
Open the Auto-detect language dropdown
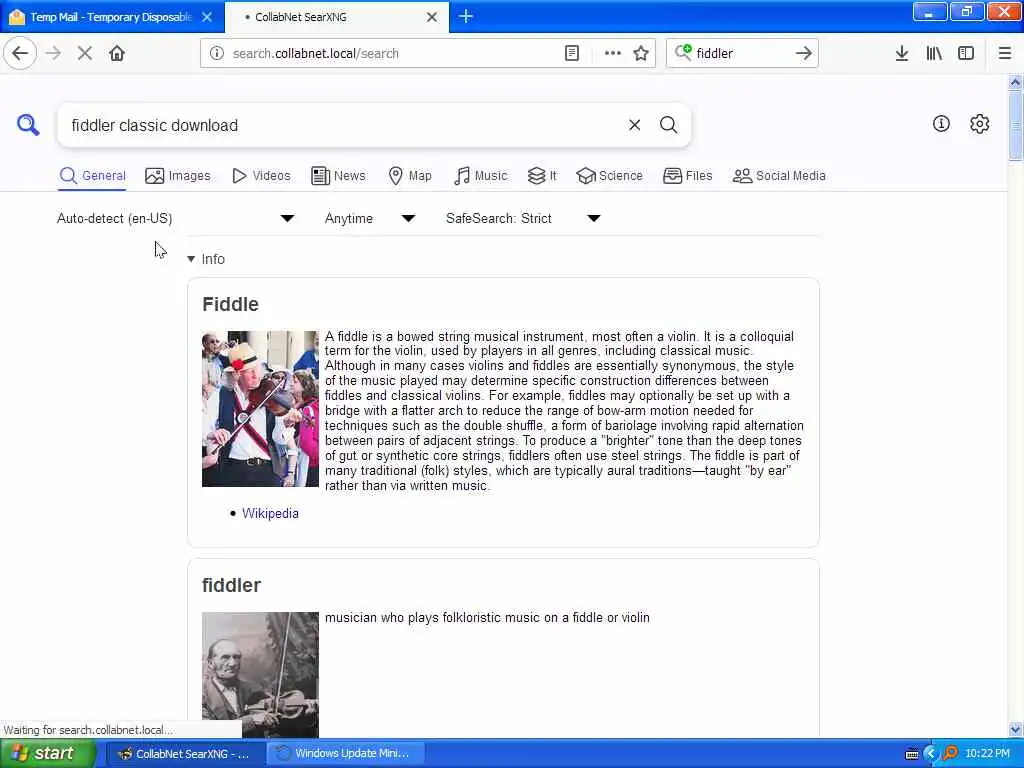[x=176, y=218]
